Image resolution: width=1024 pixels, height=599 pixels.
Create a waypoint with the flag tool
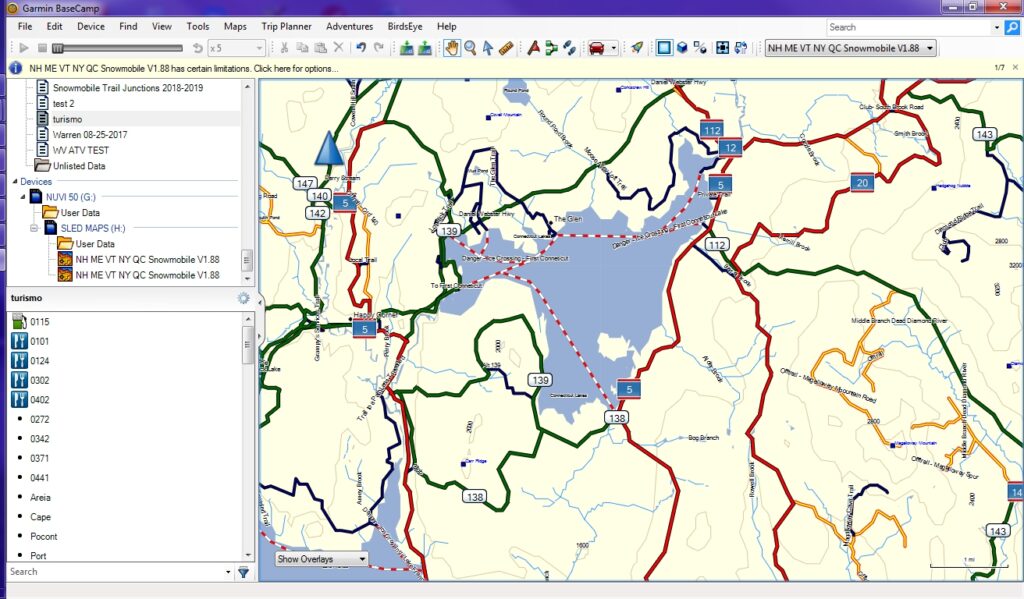(535, 47)
